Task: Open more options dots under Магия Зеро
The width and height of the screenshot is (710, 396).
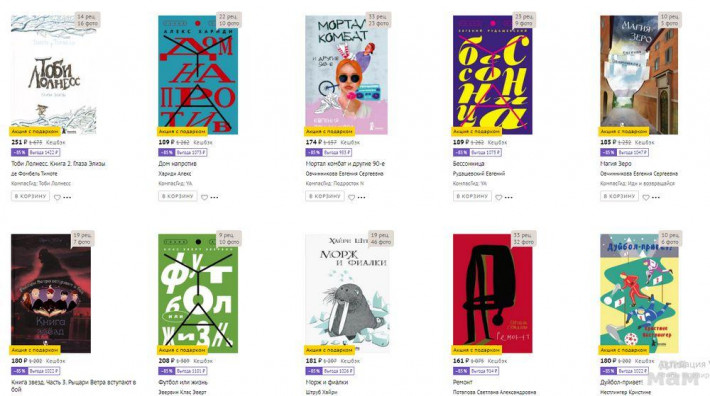Action: coord(656,197)
